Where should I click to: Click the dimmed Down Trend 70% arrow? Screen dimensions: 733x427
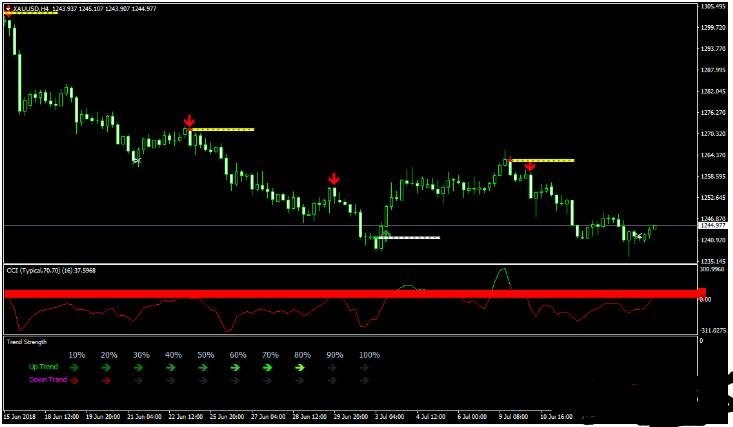tap(267, 381)
